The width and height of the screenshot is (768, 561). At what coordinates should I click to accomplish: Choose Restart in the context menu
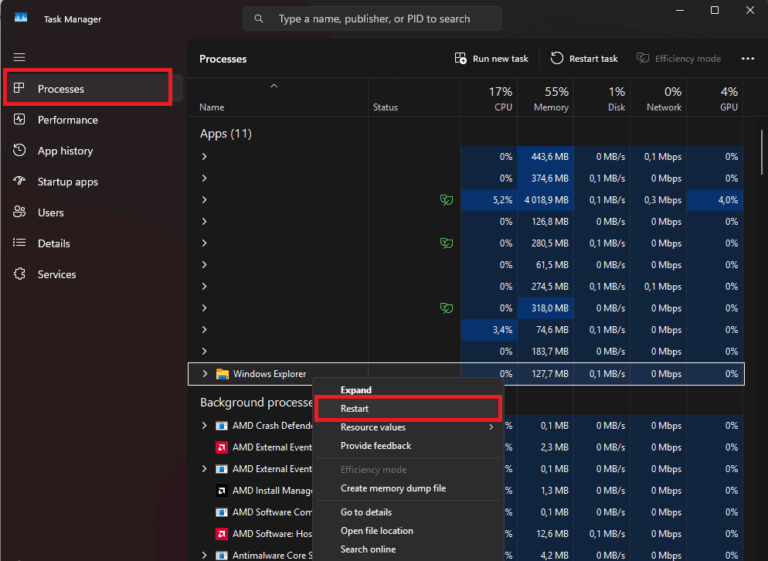[x=408, y=409]
